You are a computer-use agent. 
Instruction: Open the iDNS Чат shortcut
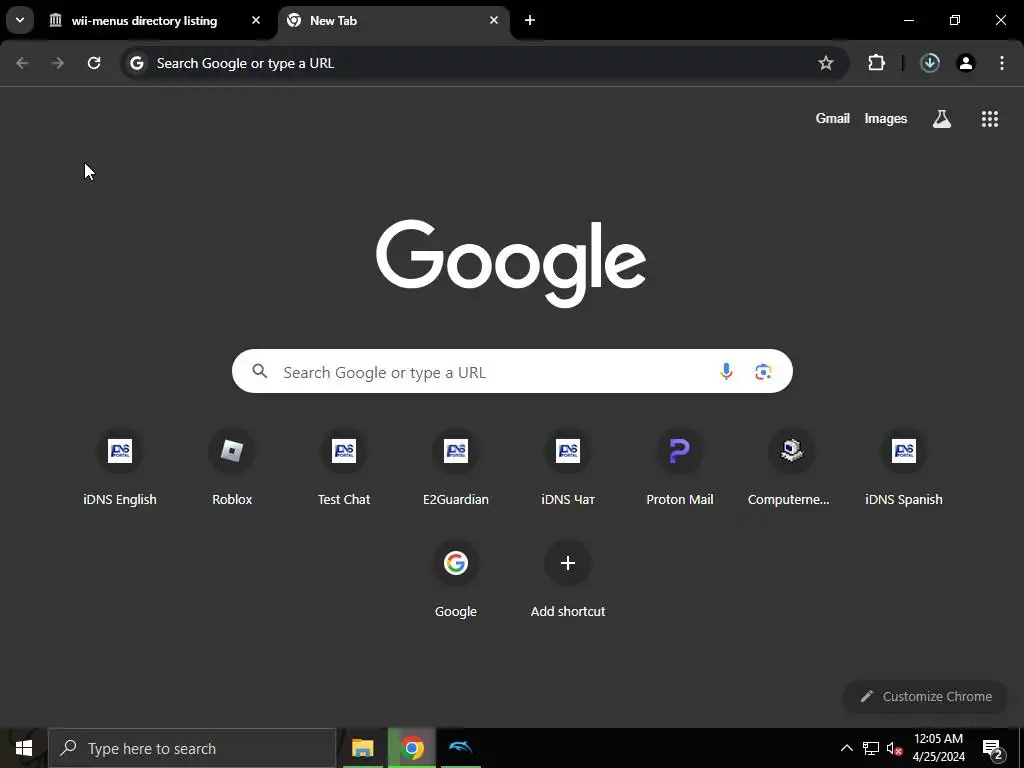(568, 468)
